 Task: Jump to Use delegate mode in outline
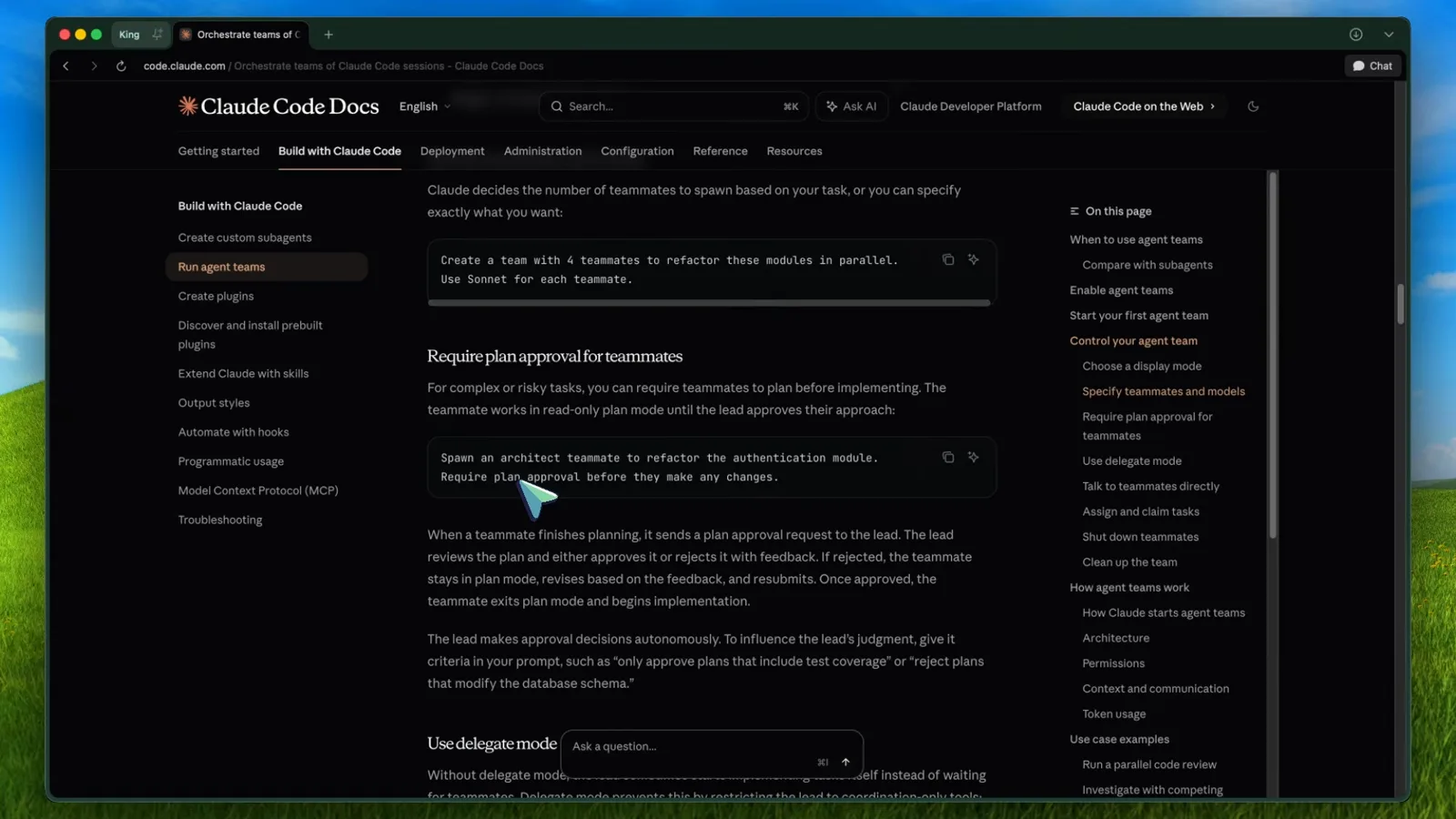[1132, 461]
